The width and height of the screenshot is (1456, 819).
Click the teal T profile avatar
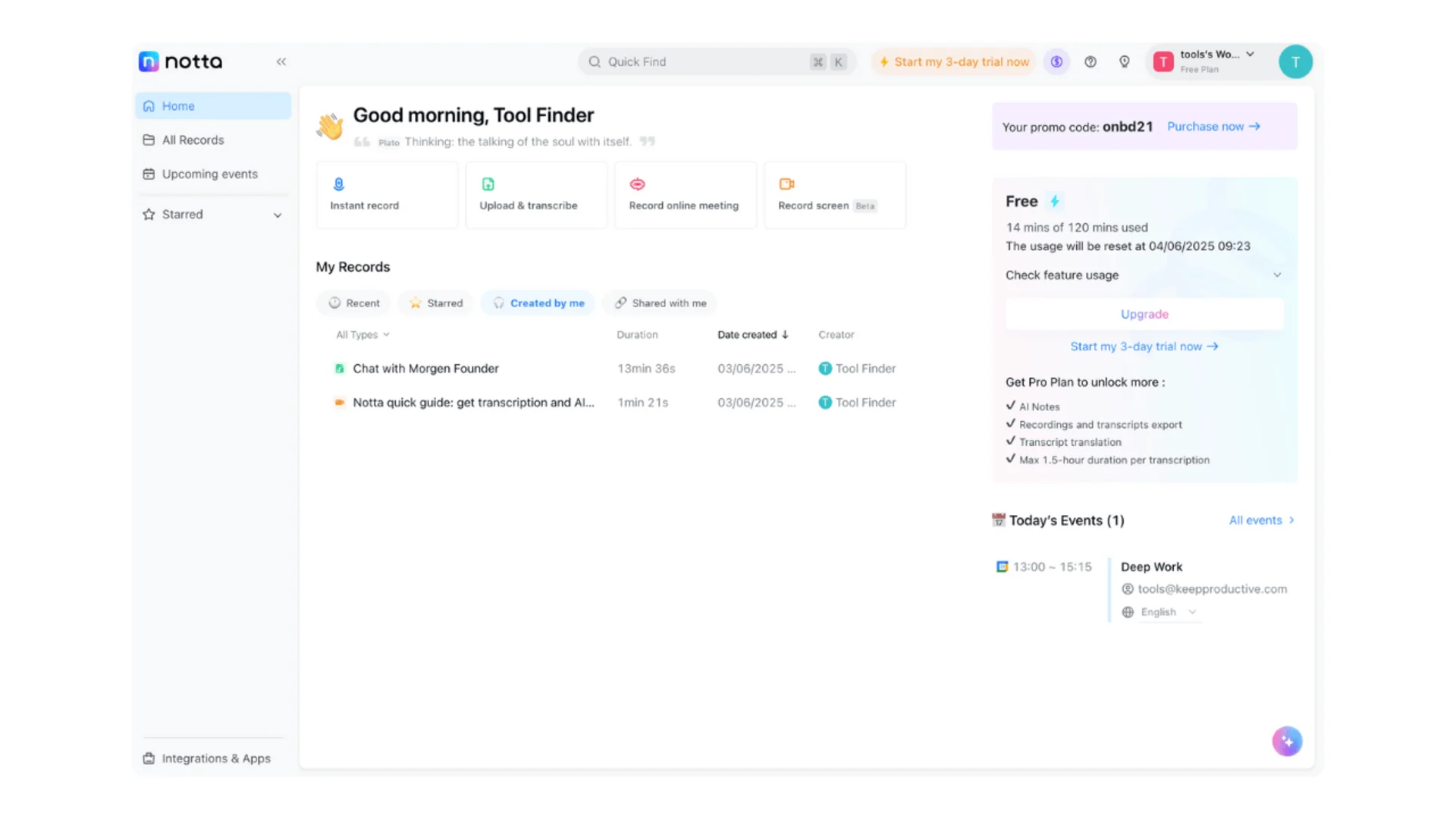[1295, 62]
